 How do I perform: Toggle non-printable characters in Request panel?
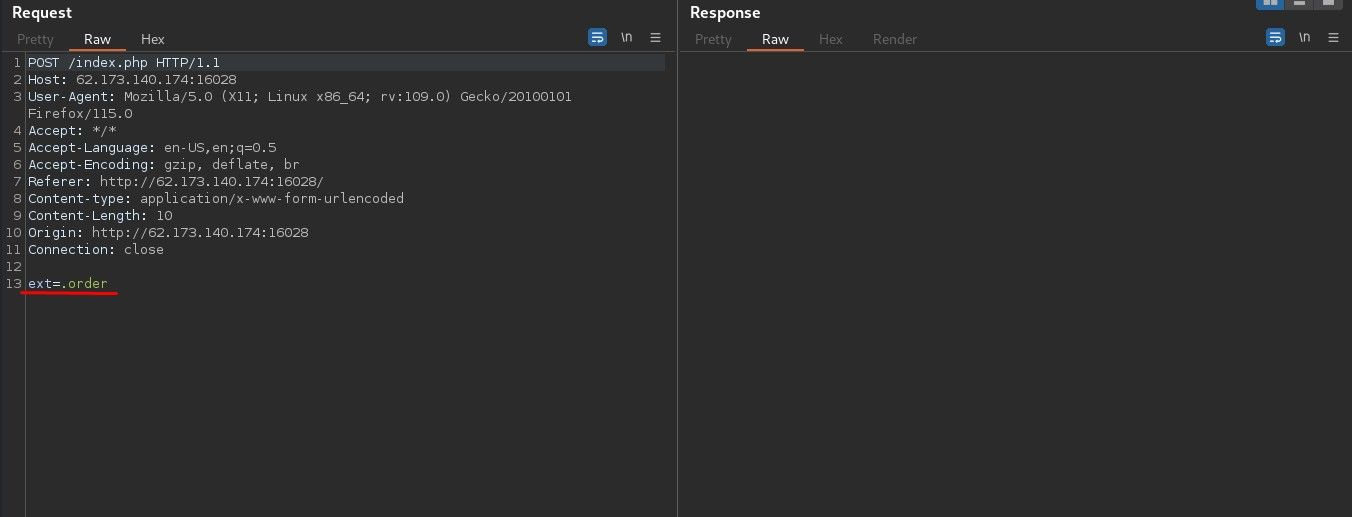pyautogui.click(x=627, y=38)
